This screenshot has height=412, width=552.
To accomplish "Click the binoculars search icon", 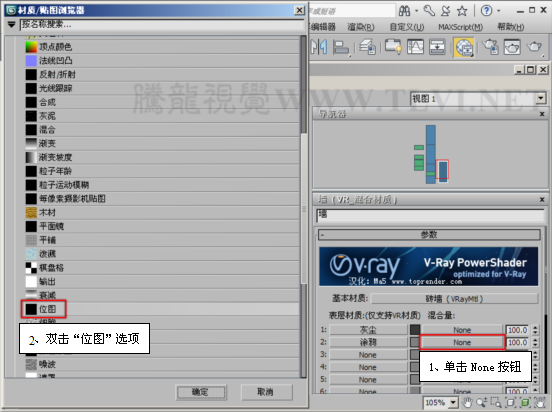I will pos(404,11).
